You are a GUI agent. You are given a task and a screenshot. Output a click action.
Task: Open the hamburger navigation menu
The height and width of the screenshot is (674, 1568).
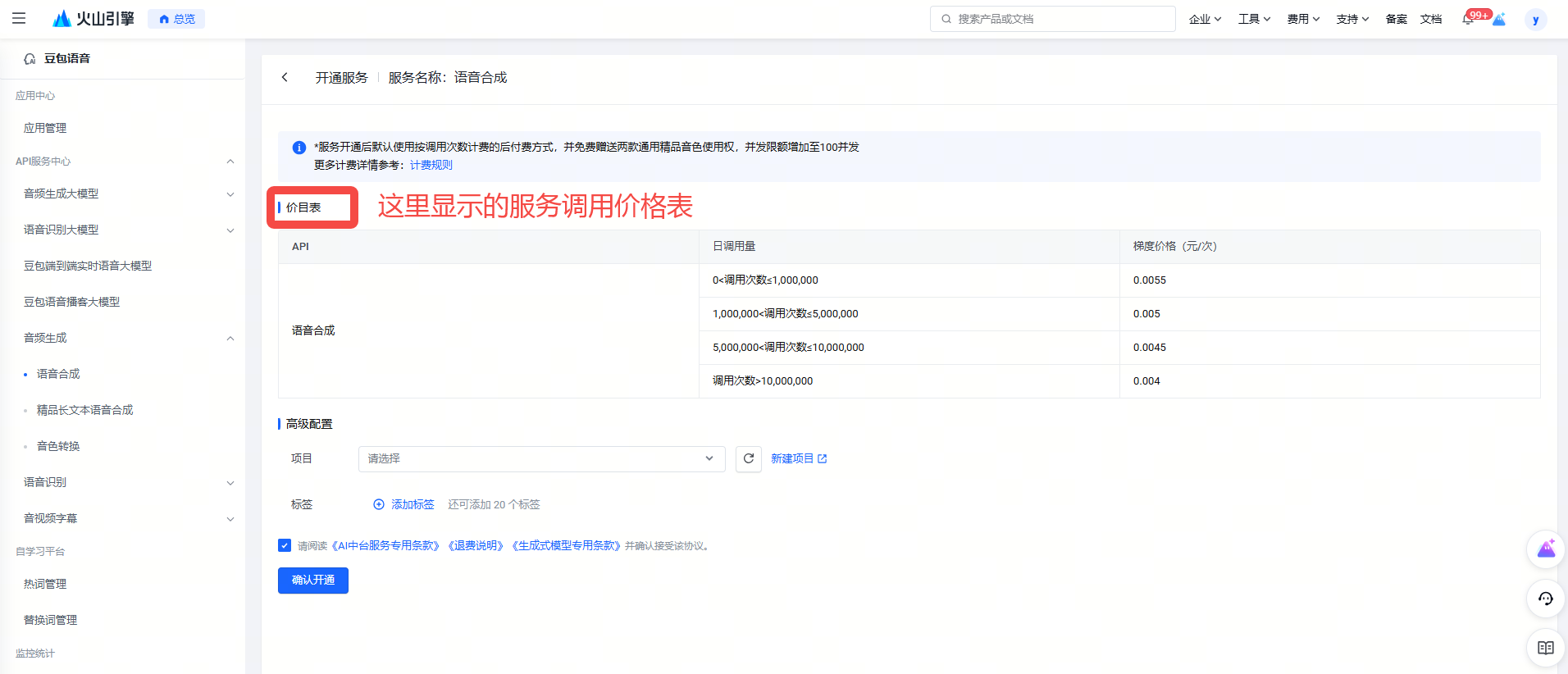(19, 18)
